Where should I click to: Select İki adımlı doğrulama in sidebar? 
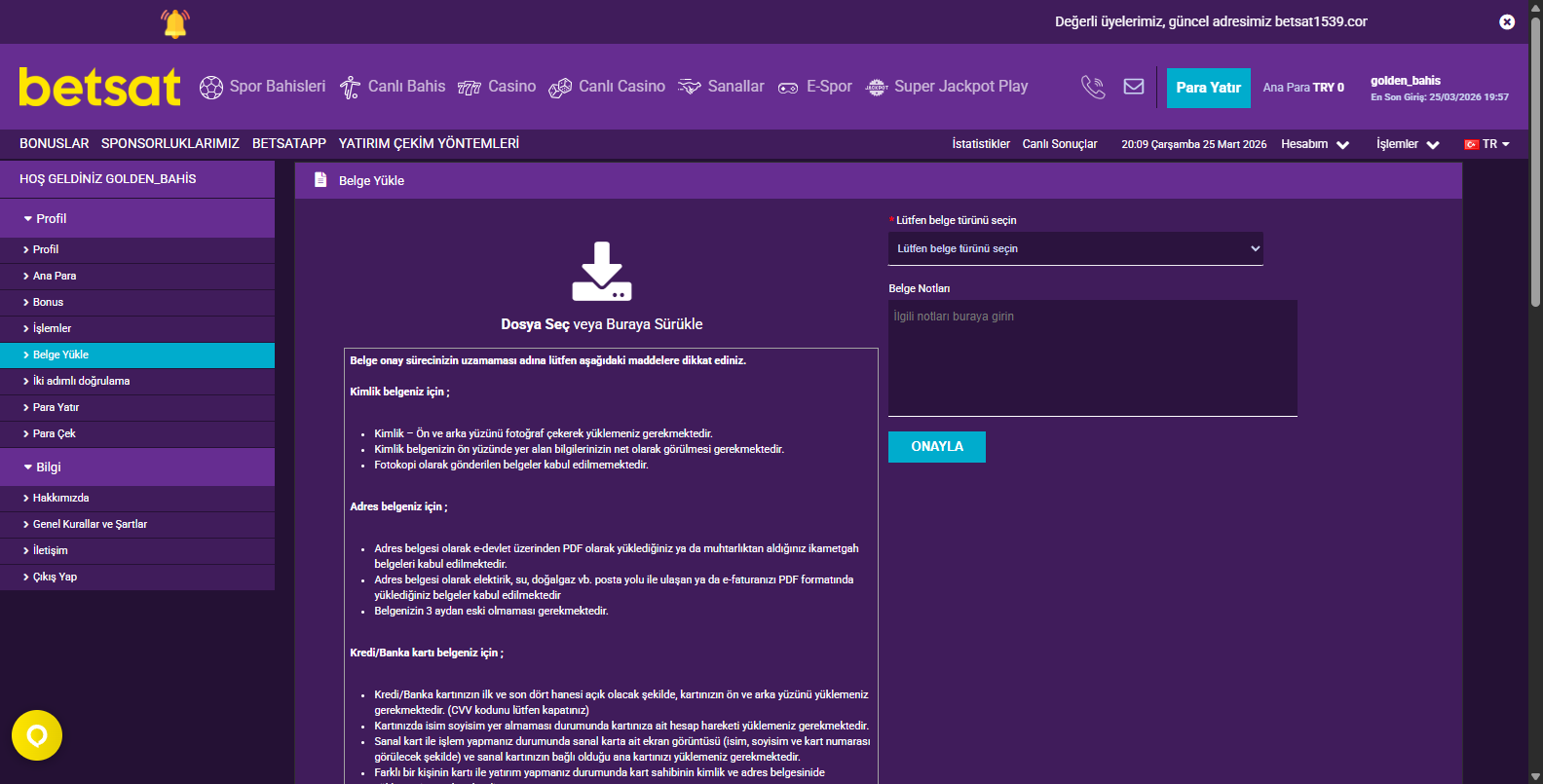[137, 382]
